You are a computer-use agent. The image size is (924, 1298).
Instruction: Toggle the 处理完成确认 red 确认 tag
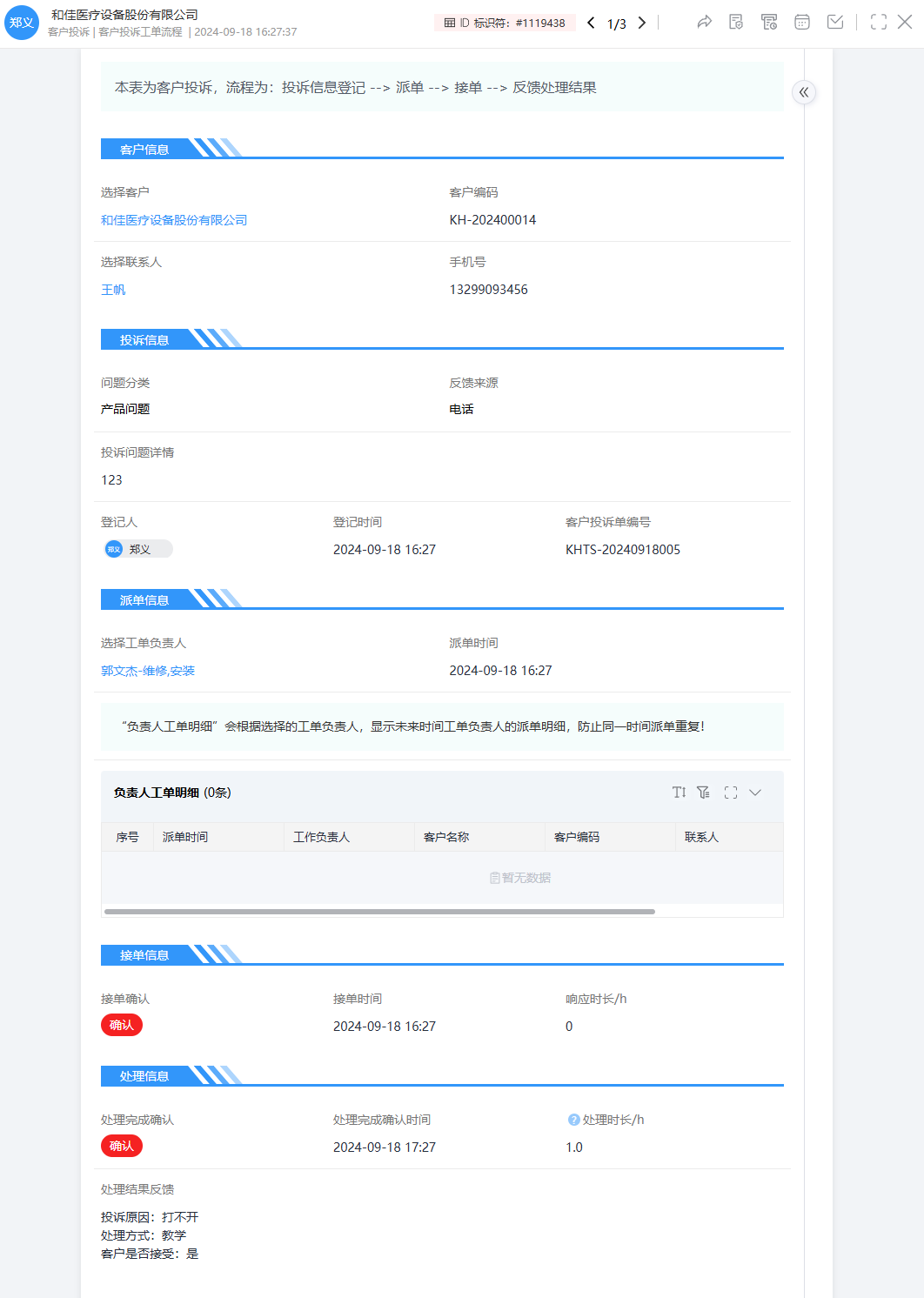122,1146
